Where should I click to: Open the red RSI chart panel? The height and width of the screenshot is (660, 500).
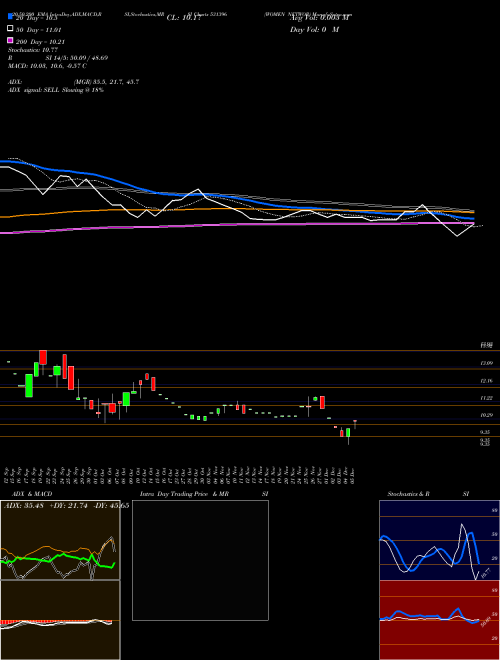tap(439, 620)
